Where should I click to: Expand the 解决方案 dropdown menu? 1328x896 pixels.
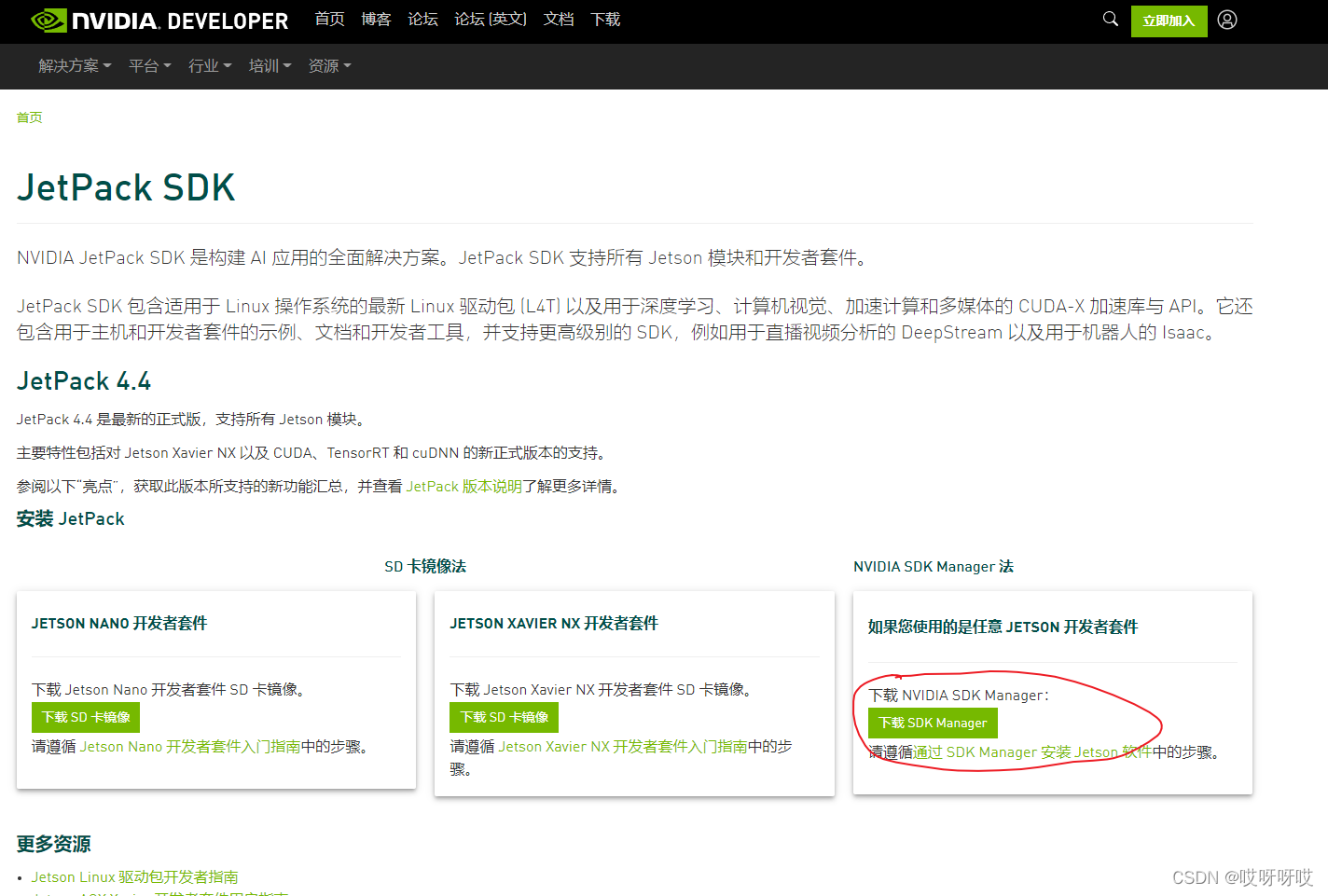[x=75, y=65]
